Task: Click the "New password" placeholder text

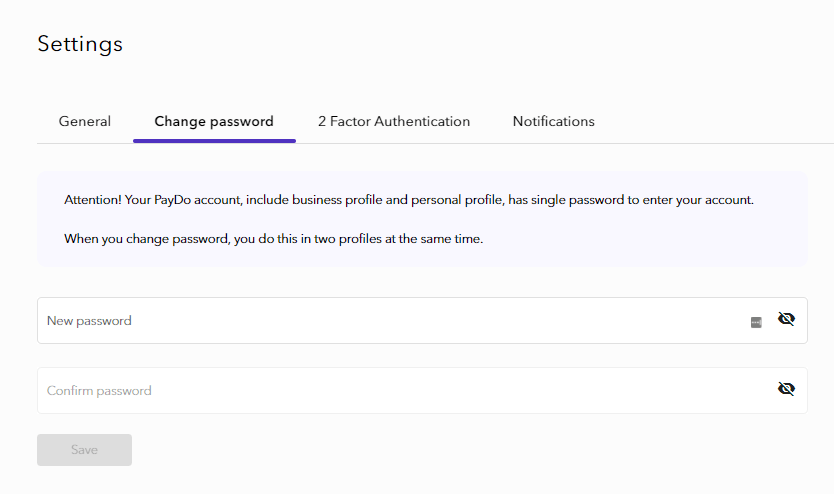Action: [x=89, y=321]
